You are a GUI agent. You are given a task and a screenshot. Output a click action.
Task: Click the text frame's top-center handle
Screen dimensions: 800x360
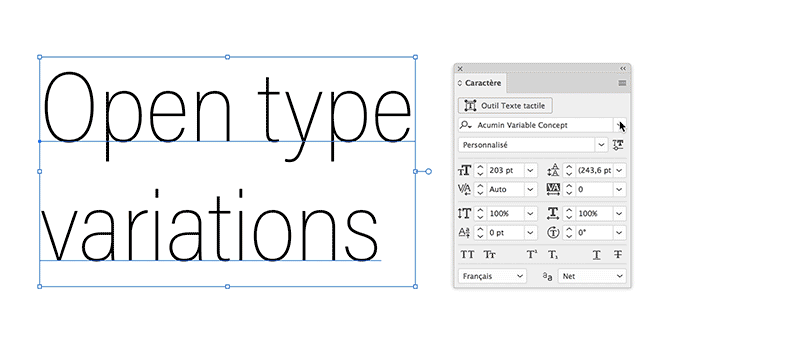click(228, 57)
